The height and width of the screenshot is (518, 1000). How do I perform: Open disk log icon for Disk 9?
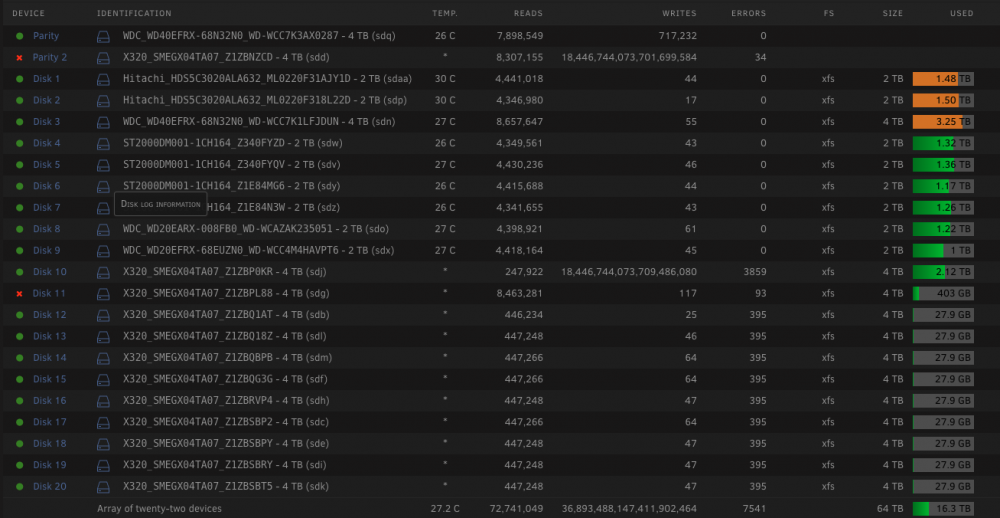click(x=103, y=251)
